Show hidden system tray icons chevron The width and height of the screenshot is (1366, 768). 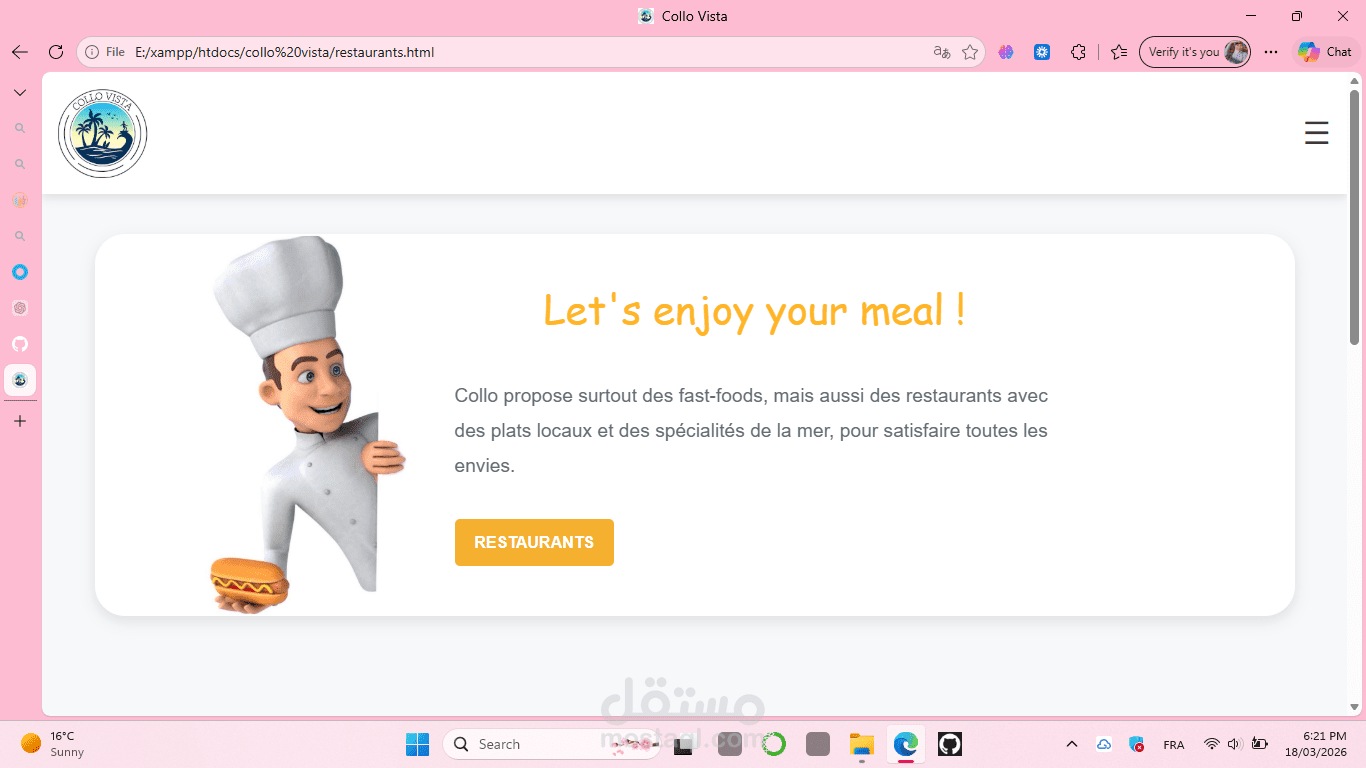[1072, 744]
